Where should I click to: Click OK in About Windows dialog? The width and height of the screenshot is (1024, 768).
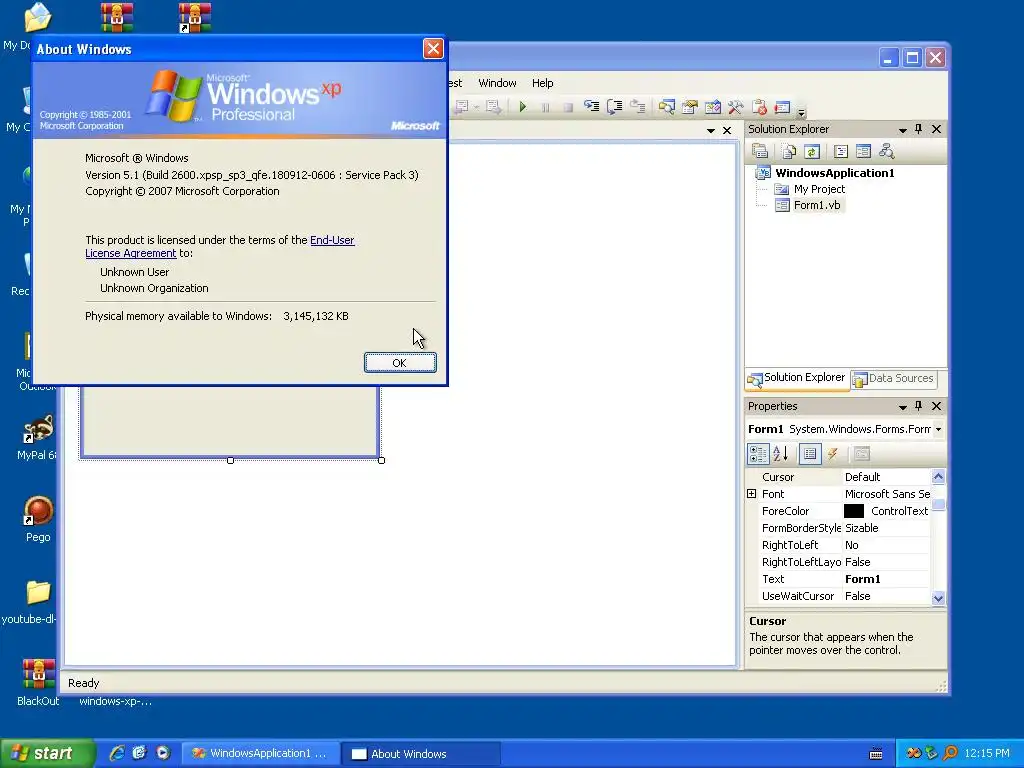click(x=400, y=362)
